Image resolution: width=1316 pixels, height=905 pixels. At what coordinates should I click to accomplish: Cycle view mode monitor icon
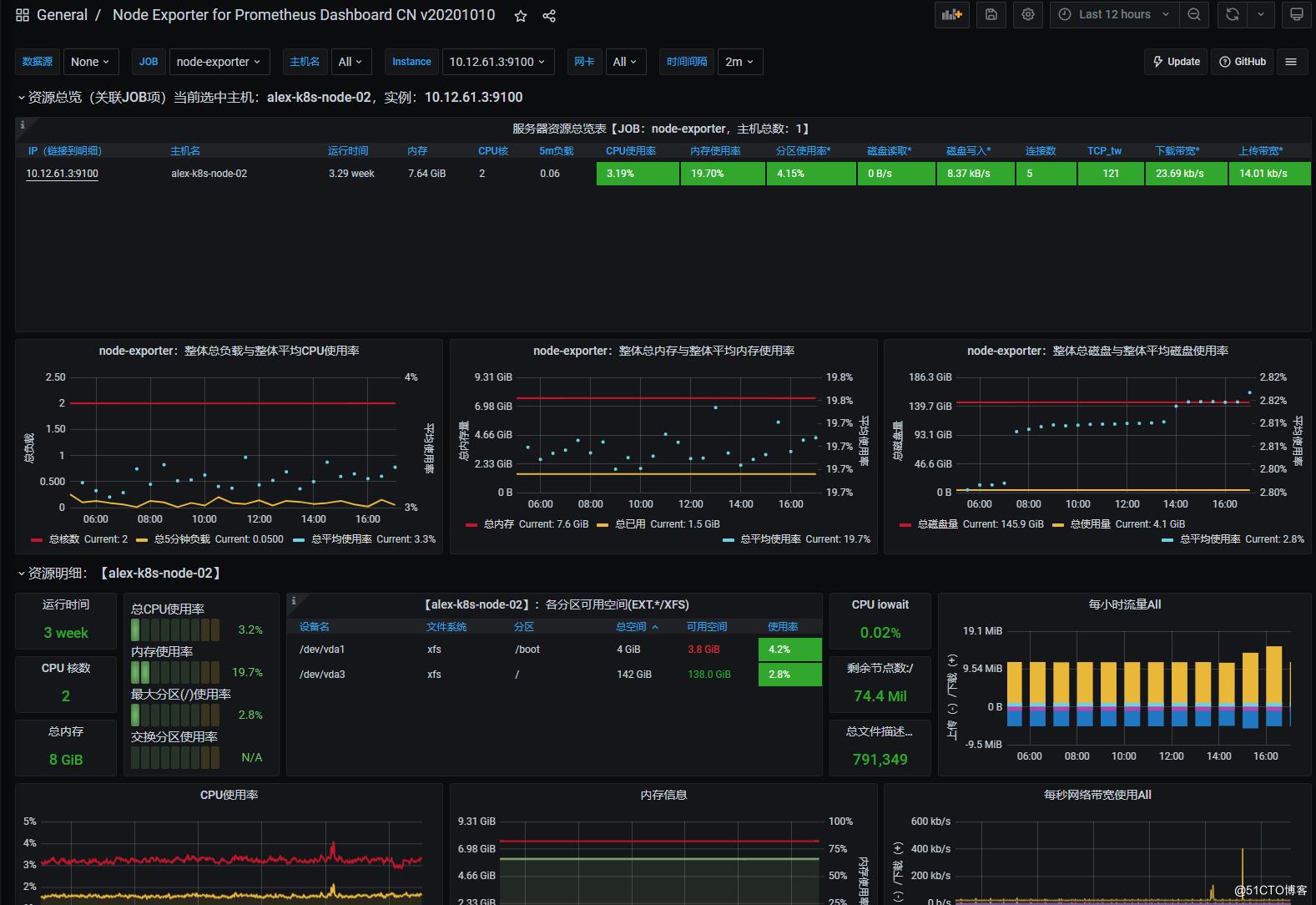tap(1296, 14)
